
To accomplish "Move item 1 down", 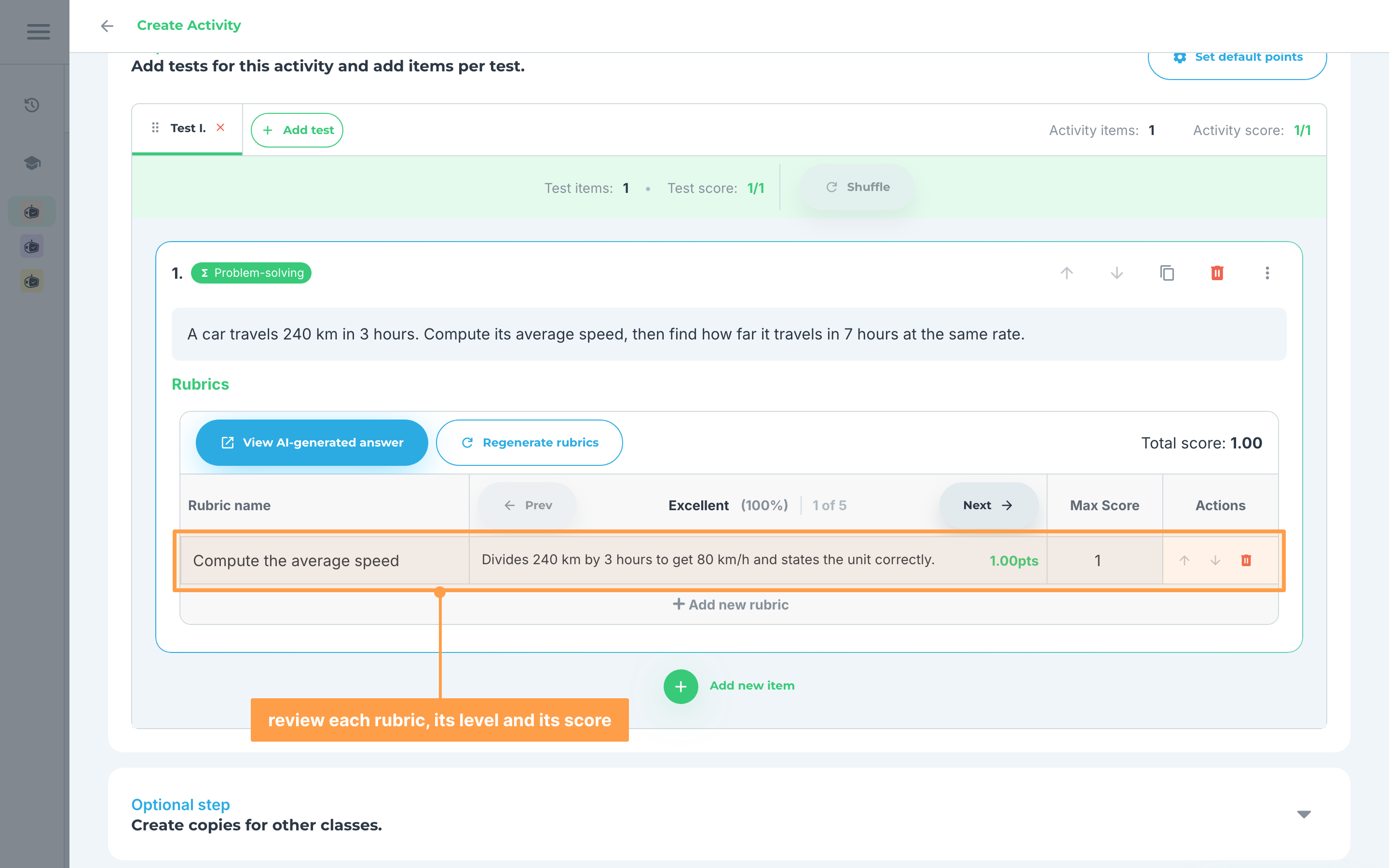I will [1117, 272].
